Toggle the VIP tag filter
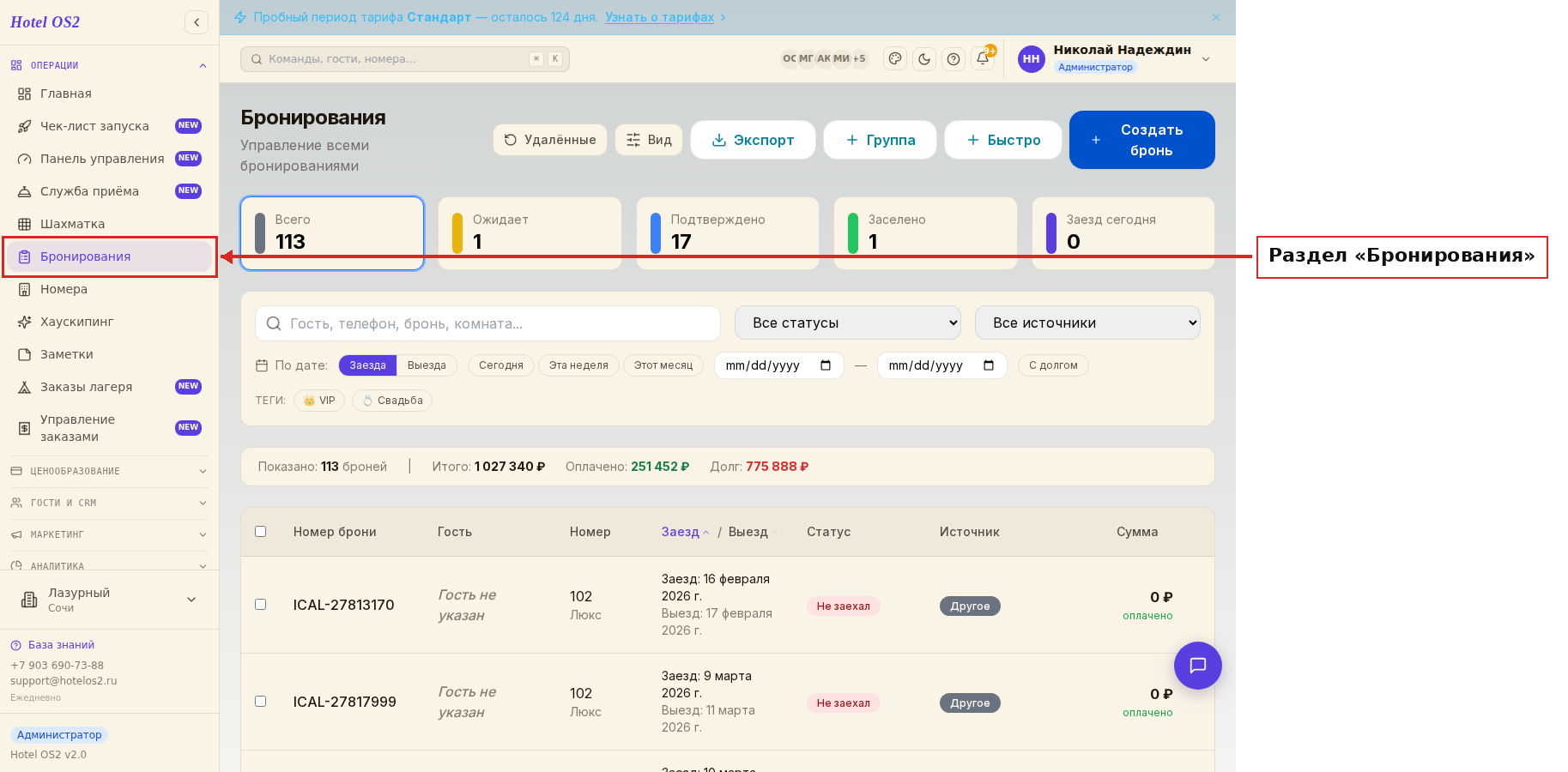Viewport: 1568px width, 772px height. tap(319, 401)
